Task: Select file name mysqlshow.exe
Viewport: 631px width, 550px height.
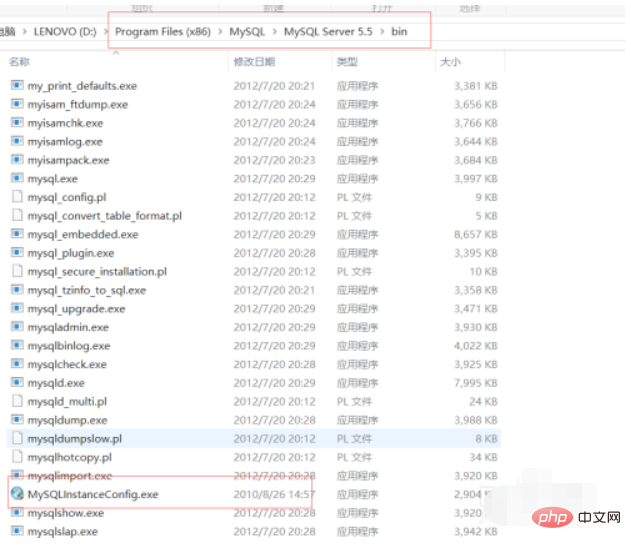Action: pyautogui.click(x=66, y=513)
